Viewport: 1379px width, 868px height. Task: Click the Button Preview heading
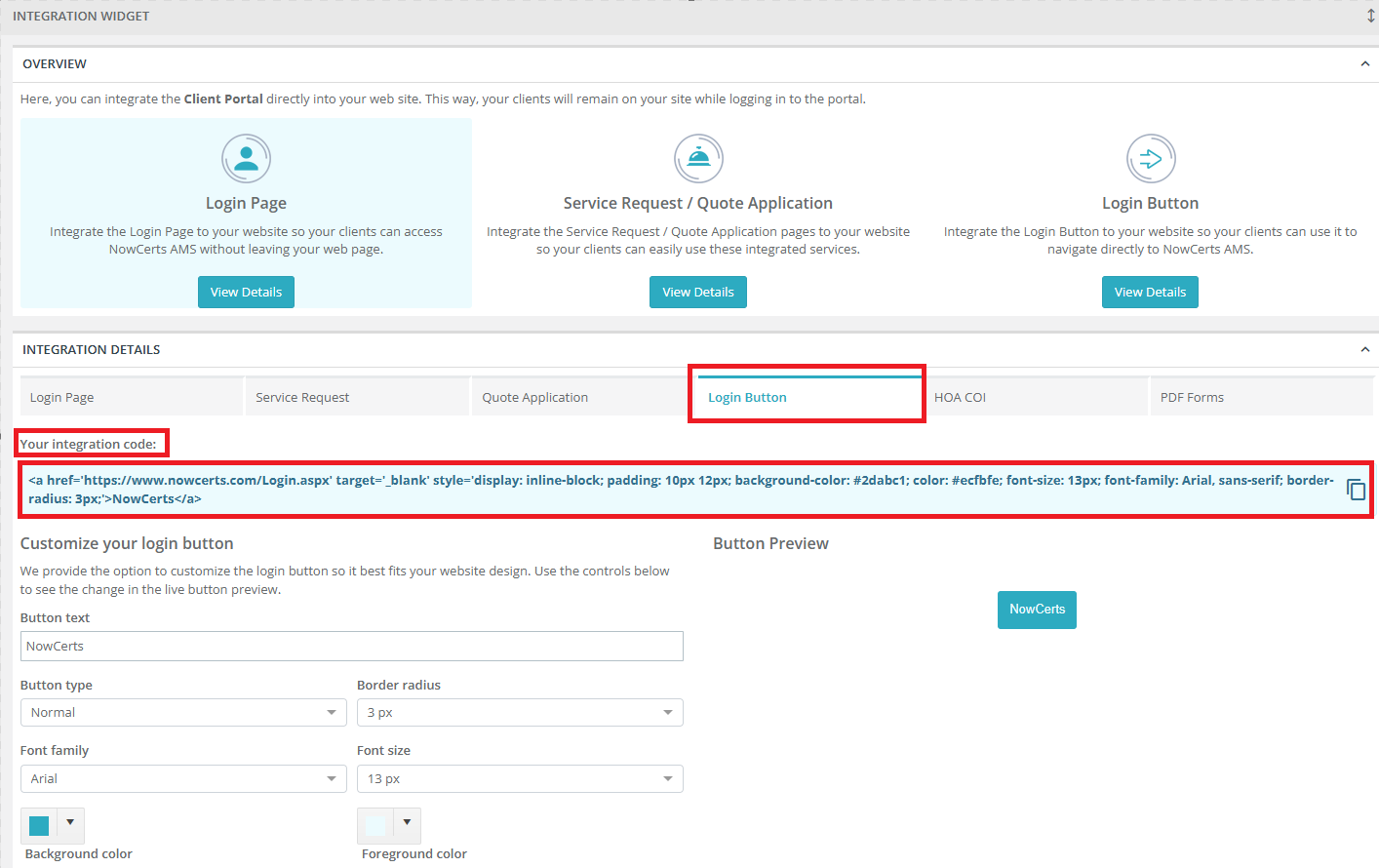click(770, 543)
